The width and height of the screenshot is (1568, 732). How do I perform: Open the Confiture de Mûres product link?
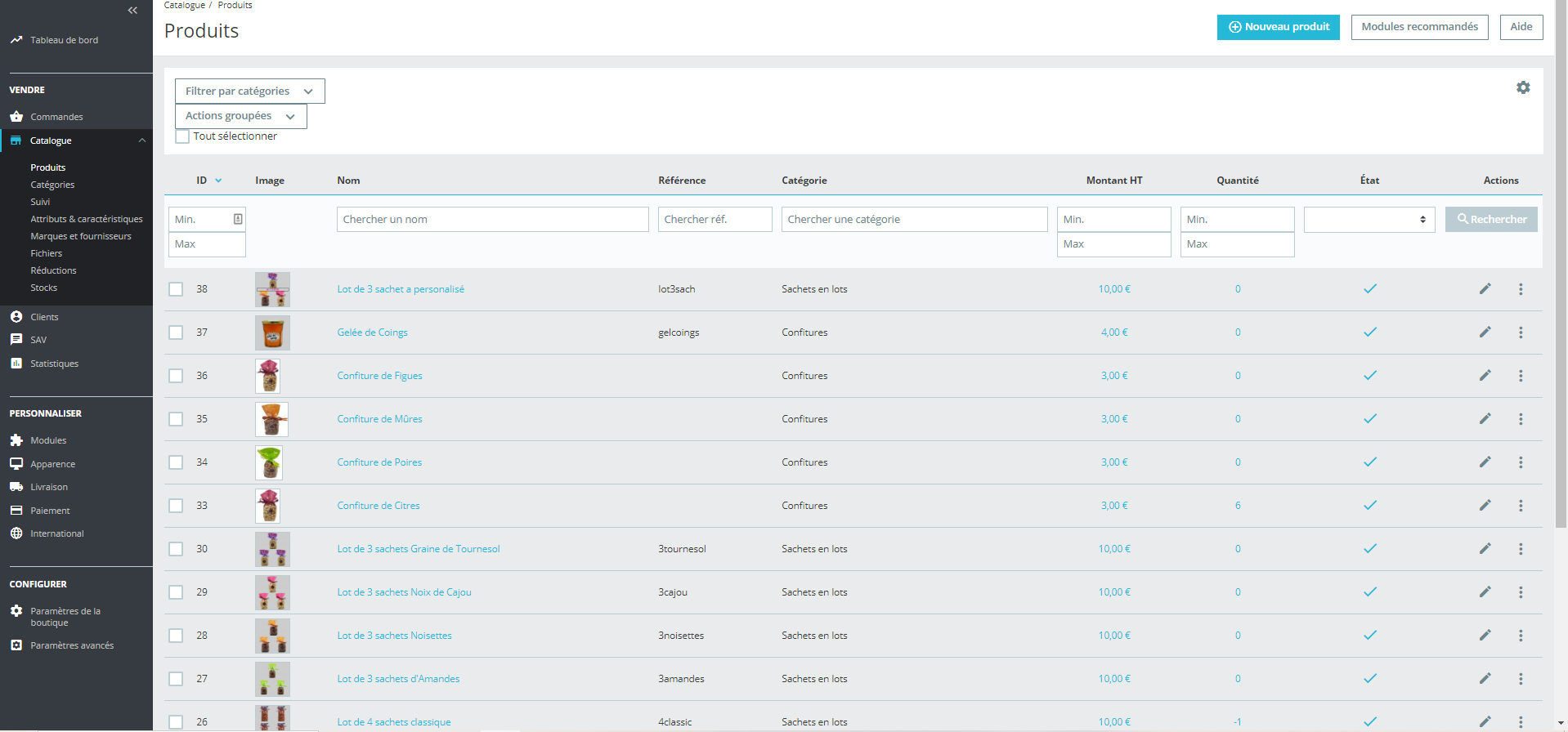pyautogui.click(x=379, y=419)
